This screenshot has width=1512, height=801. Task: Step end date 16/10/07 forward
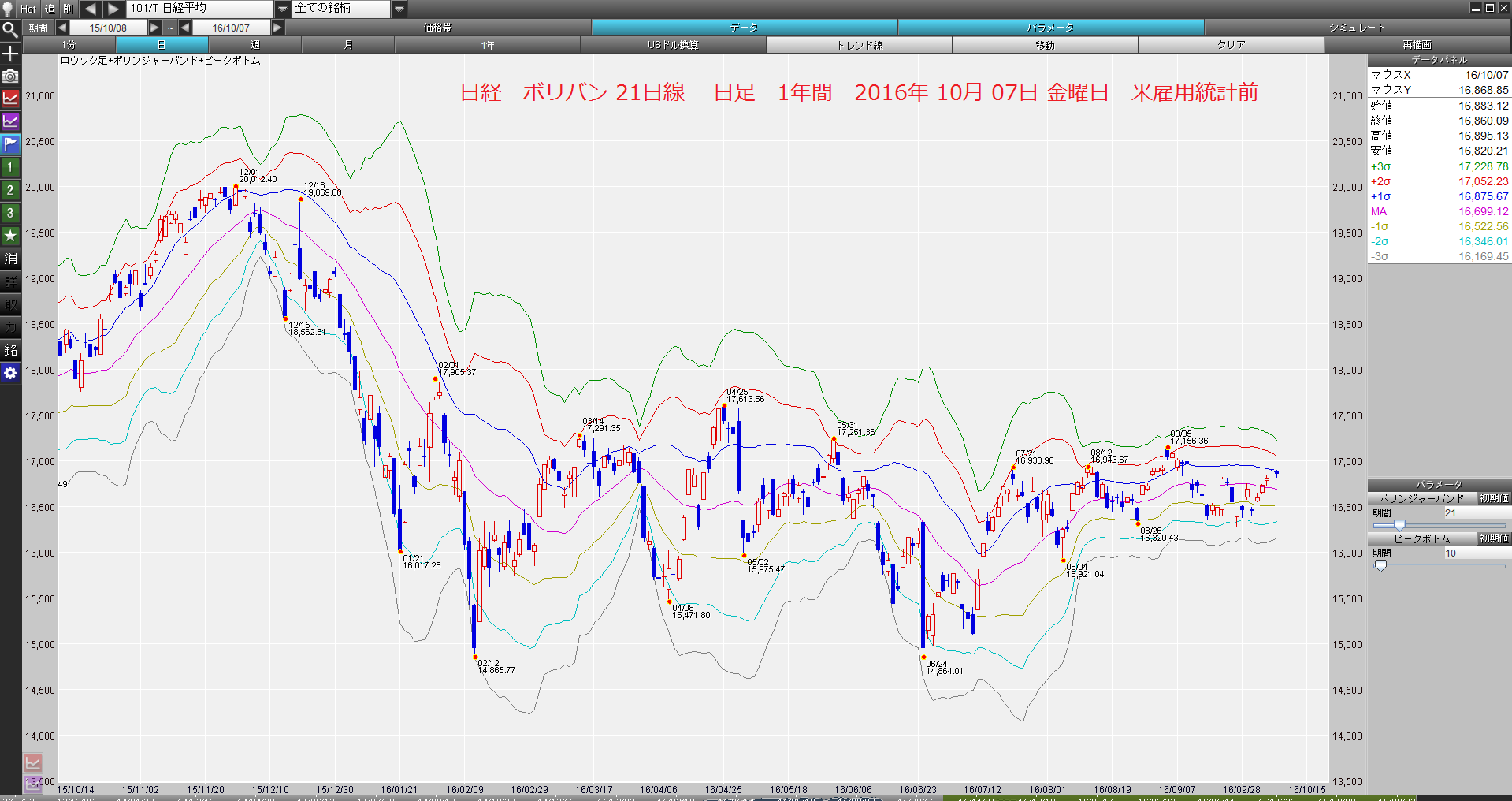tap(277, 28)
